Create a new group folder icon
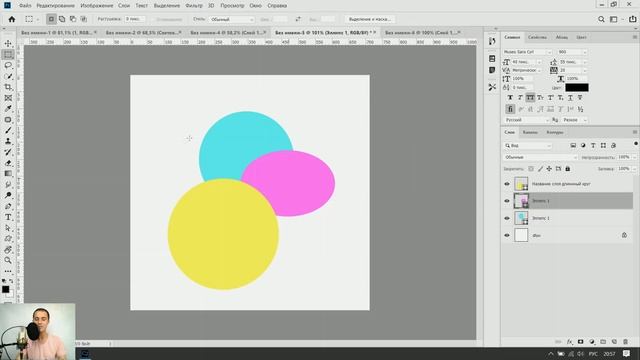 [603, 342]
